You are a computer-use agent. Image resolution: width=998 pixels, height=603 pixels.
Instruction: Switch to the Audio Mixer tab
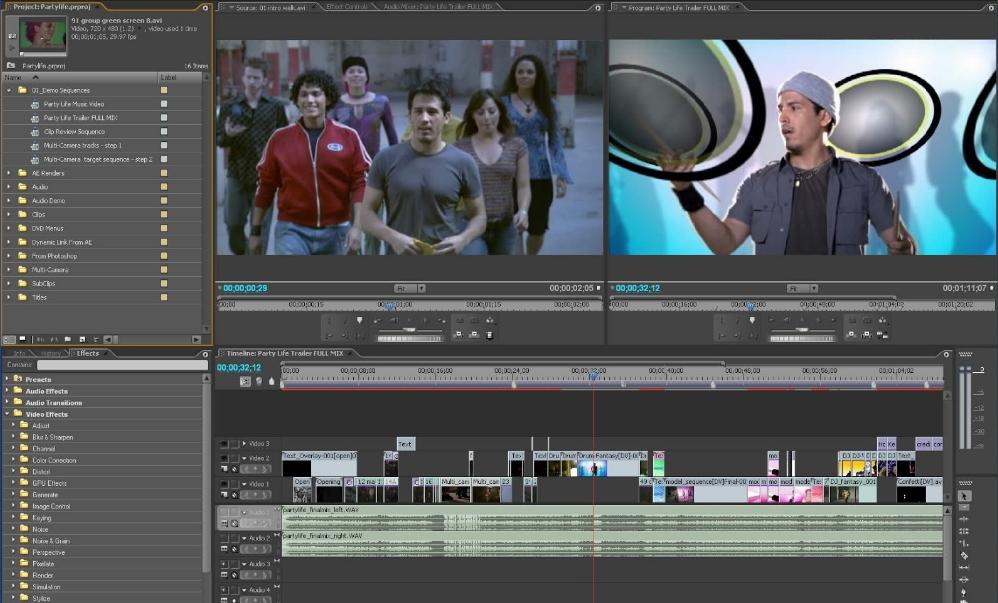pyautogui.click(x=438, y=8)
